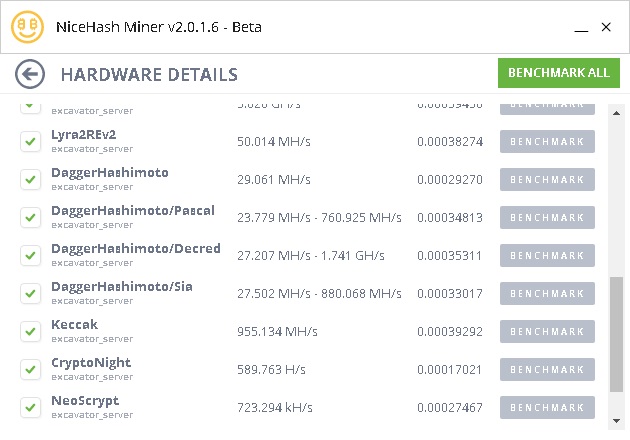The height and width of the screenshot is (440, 630).
Task: Click the 29.061 MH/s speed value
Action: pos(274,180)
